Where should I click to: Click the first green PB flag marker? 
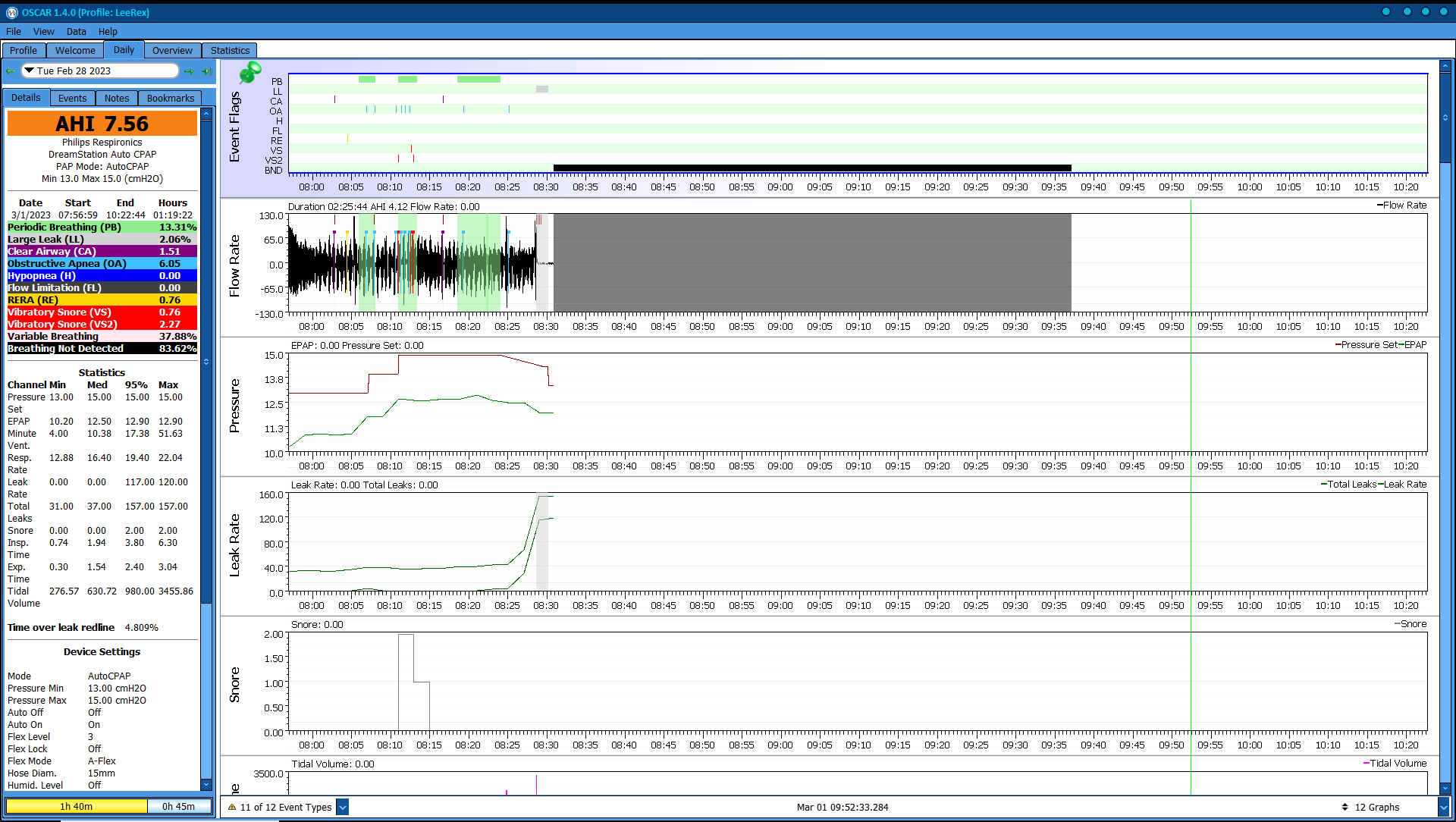pos(367,79)
